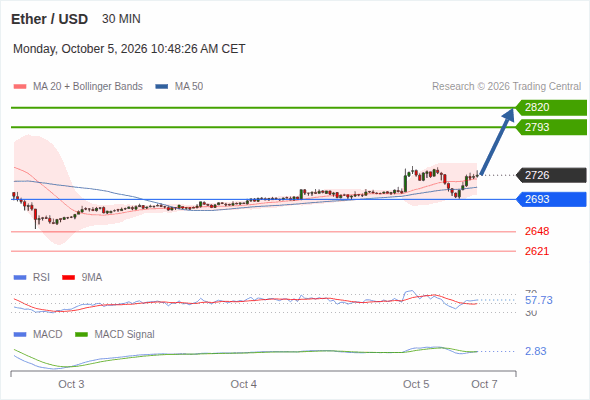Click the MACD Signal green legend swatch

pos(82,334)
